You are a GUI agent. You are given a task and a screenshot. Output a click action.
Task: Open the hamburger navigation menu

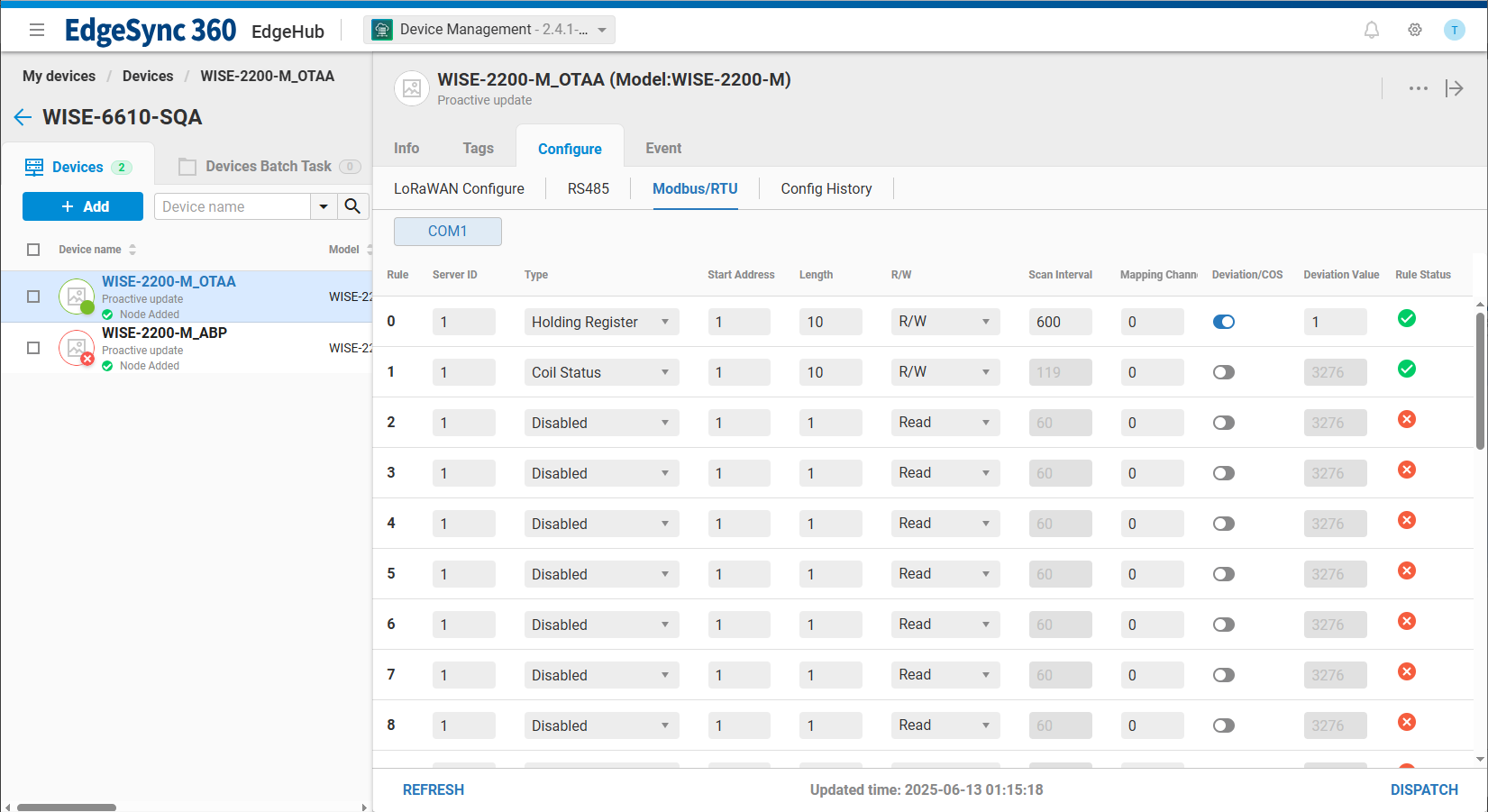pyautogui.click(x=37, y=30)
